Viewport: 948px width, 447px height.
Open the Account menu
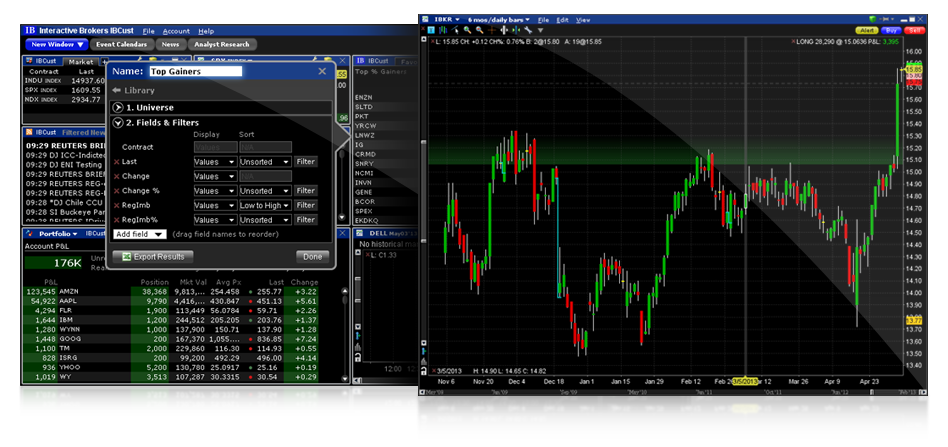click(x=180, y=31)
